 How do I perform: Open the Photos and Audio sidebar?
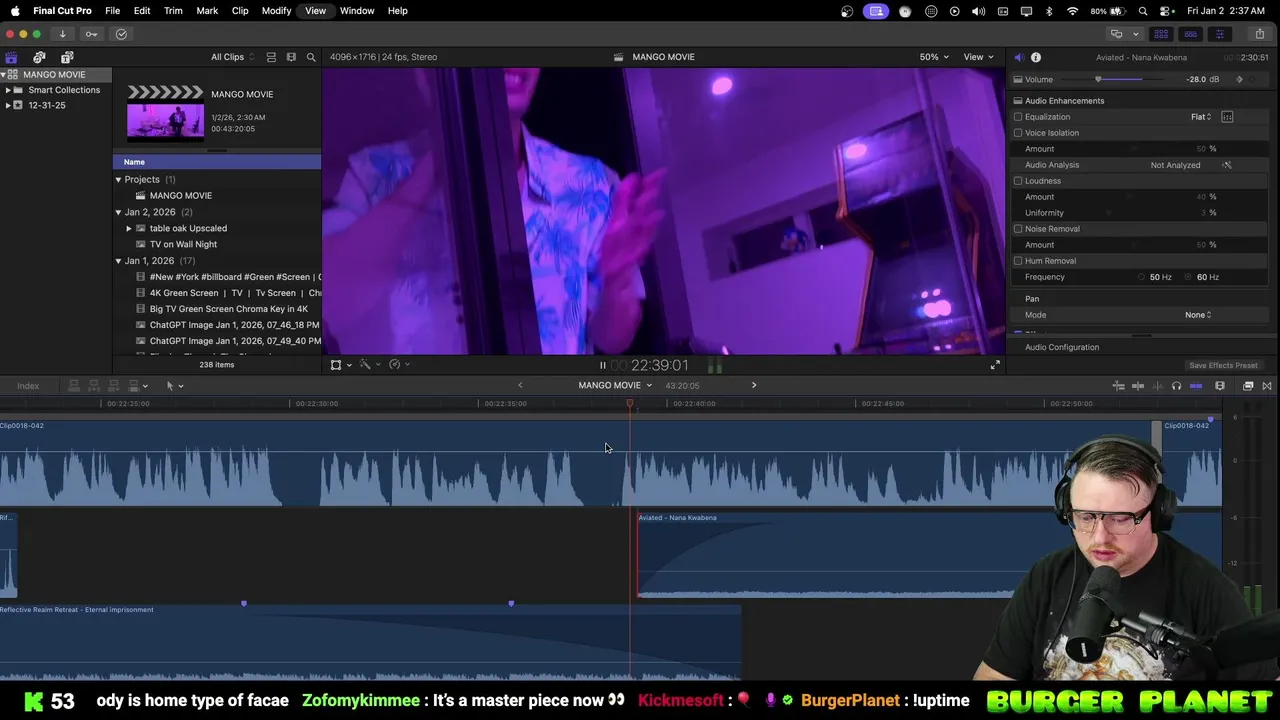click(x=39, y=57)
